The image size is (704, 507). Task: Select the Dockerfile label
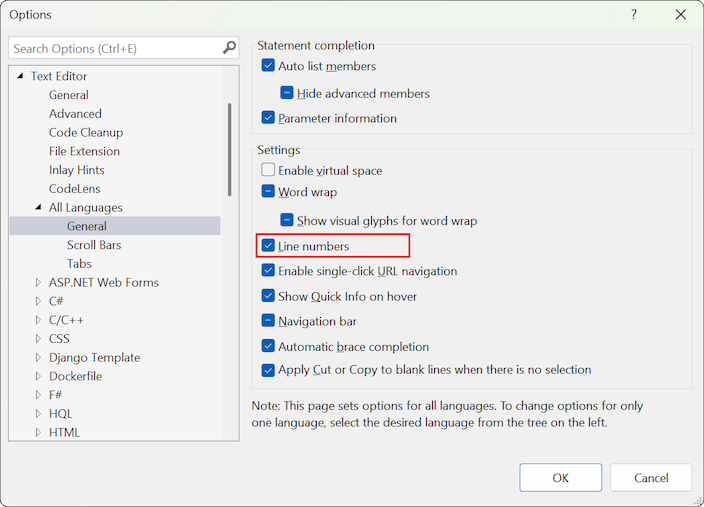pyautogui.click(x=75, y=376)
